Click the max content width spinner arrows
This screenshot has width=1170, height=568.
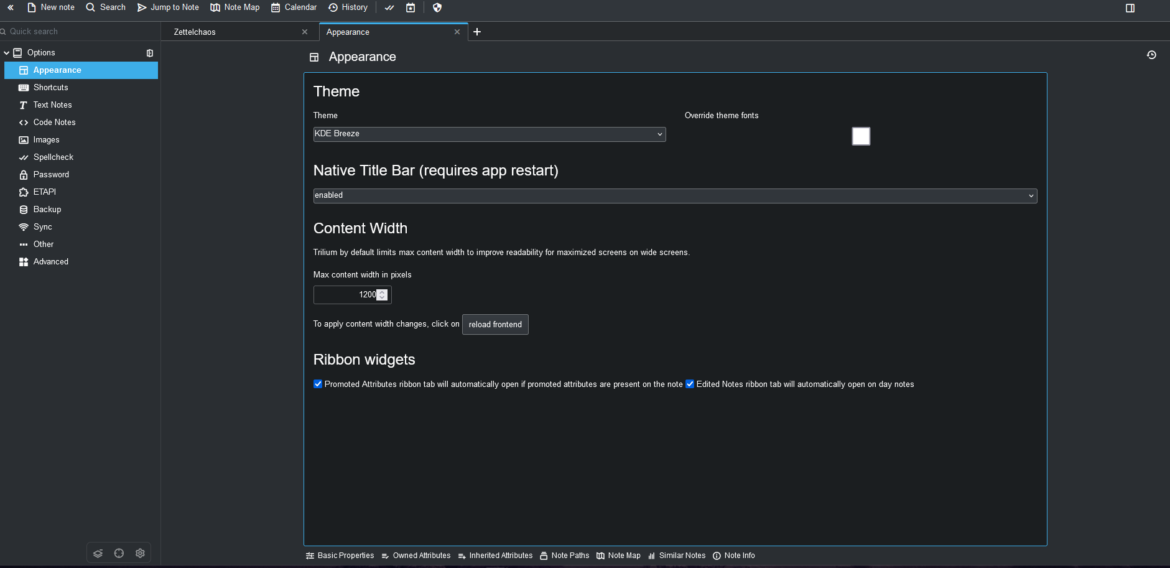tap(383, 295)
